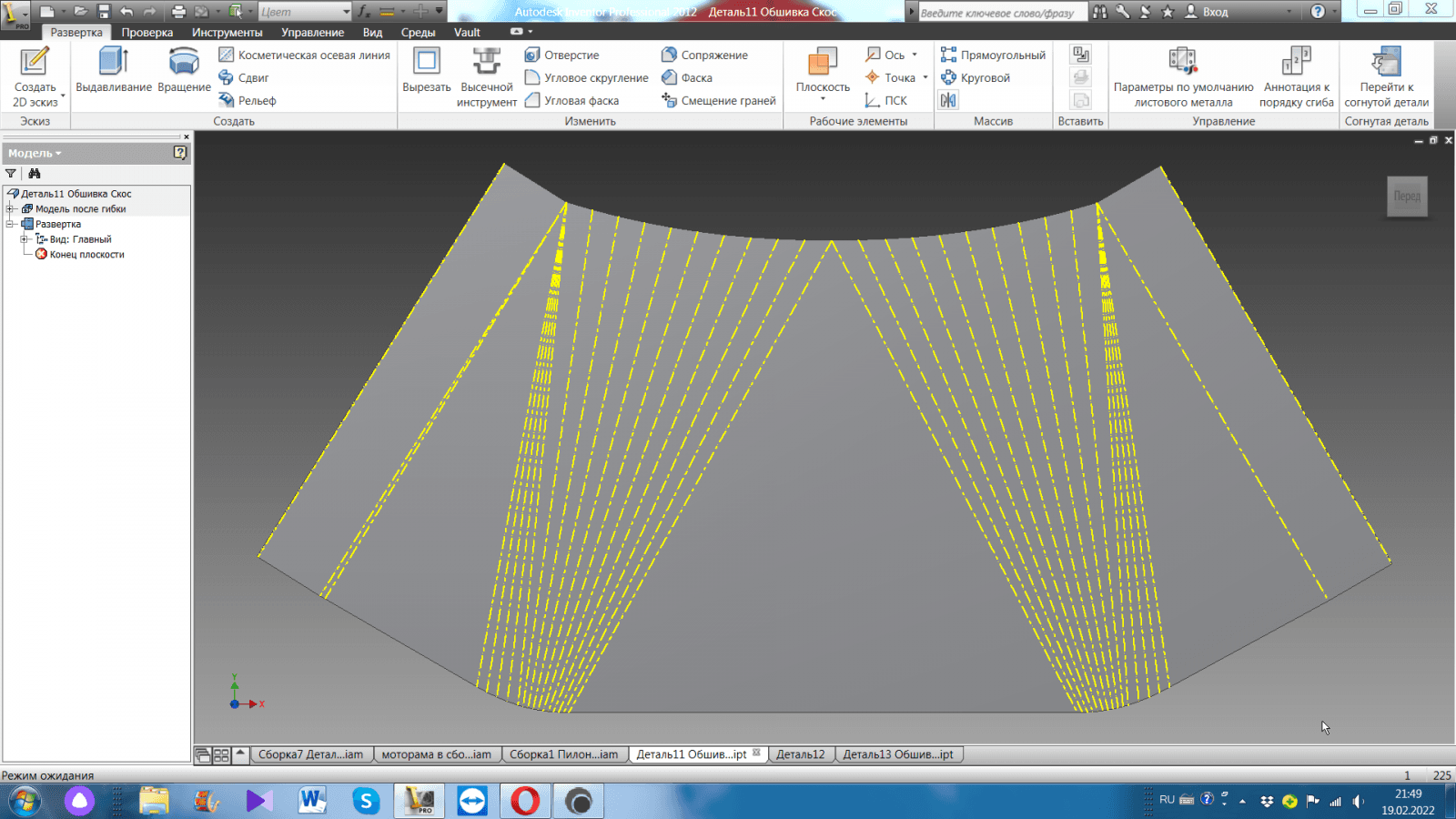Open the Bend Order Annotation tool
Image resolution: width=1456 pixels, height=819 pixels.
click(1296, 76)
